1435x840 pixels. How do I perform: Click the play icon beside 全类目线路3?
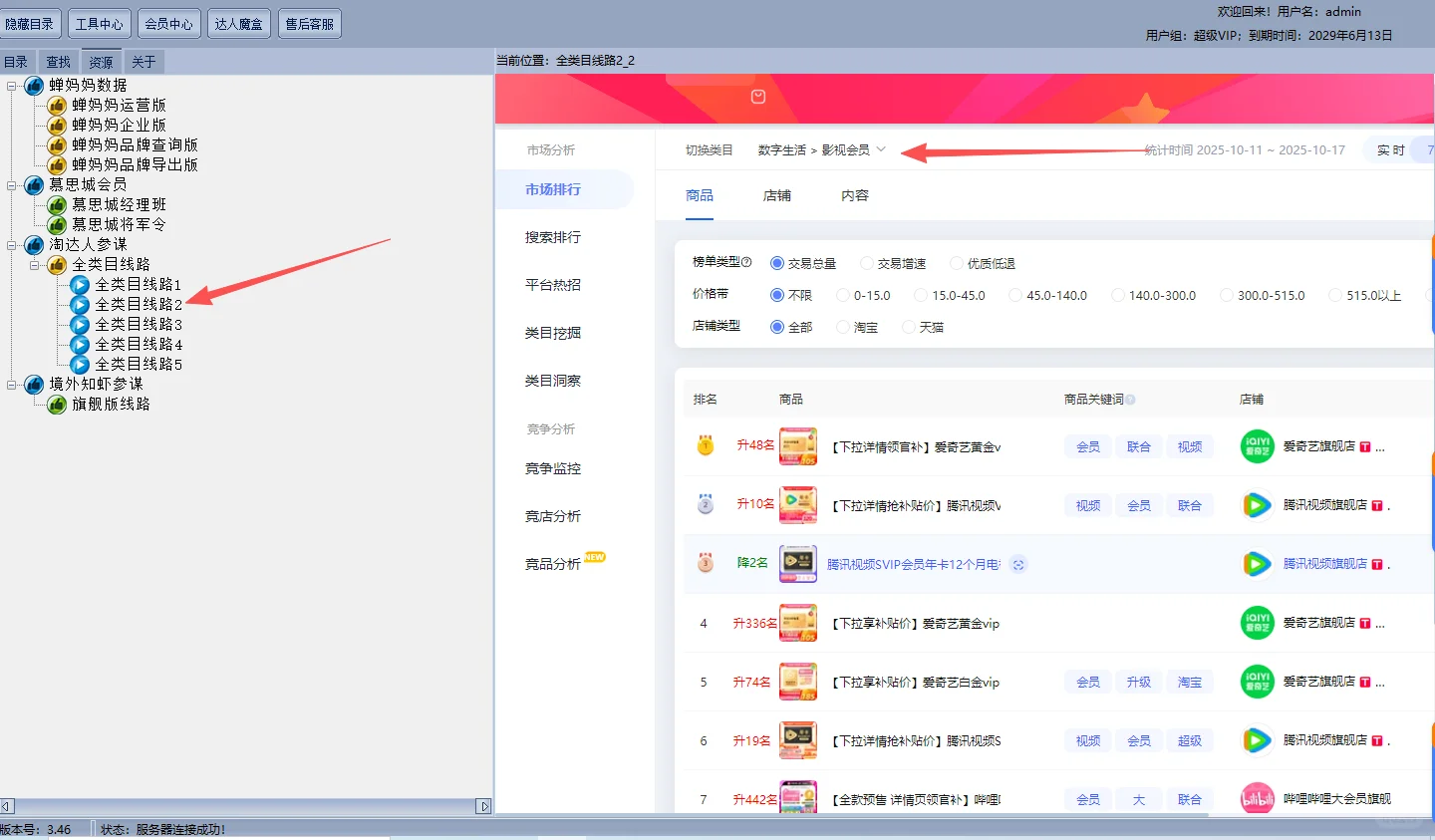[80, 325]
